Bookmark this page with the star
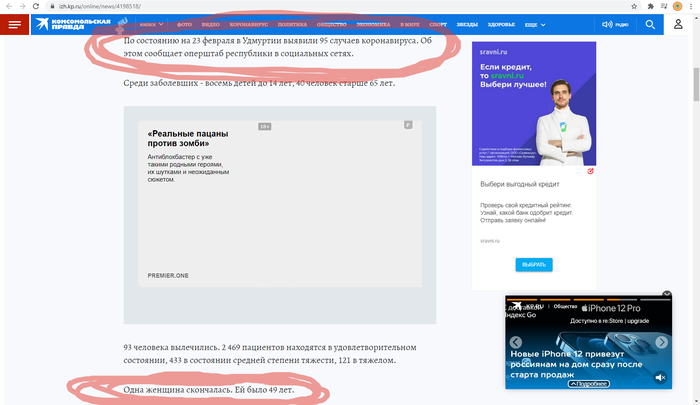The image size is (700, 405). click(x=634, y=6)
